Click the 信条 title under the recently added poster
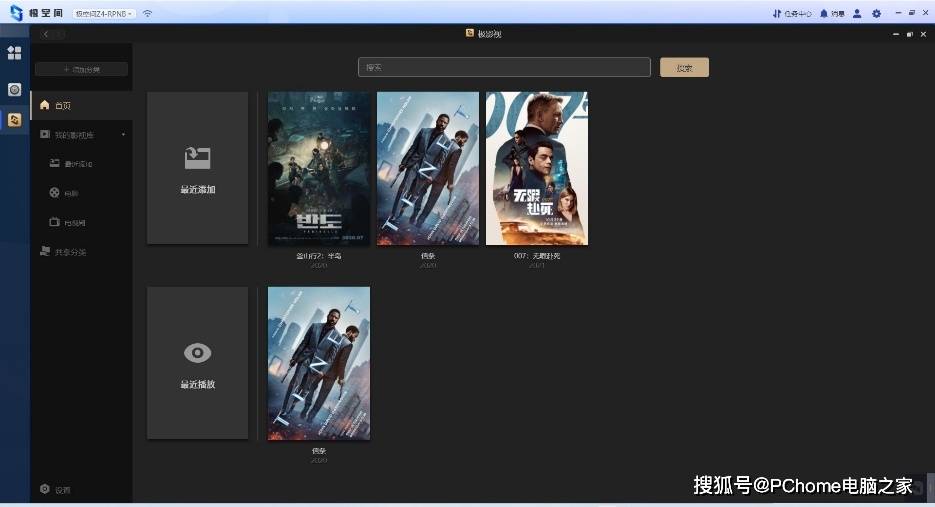This screenshot has width=935, height=507. (x=428, y=256)
